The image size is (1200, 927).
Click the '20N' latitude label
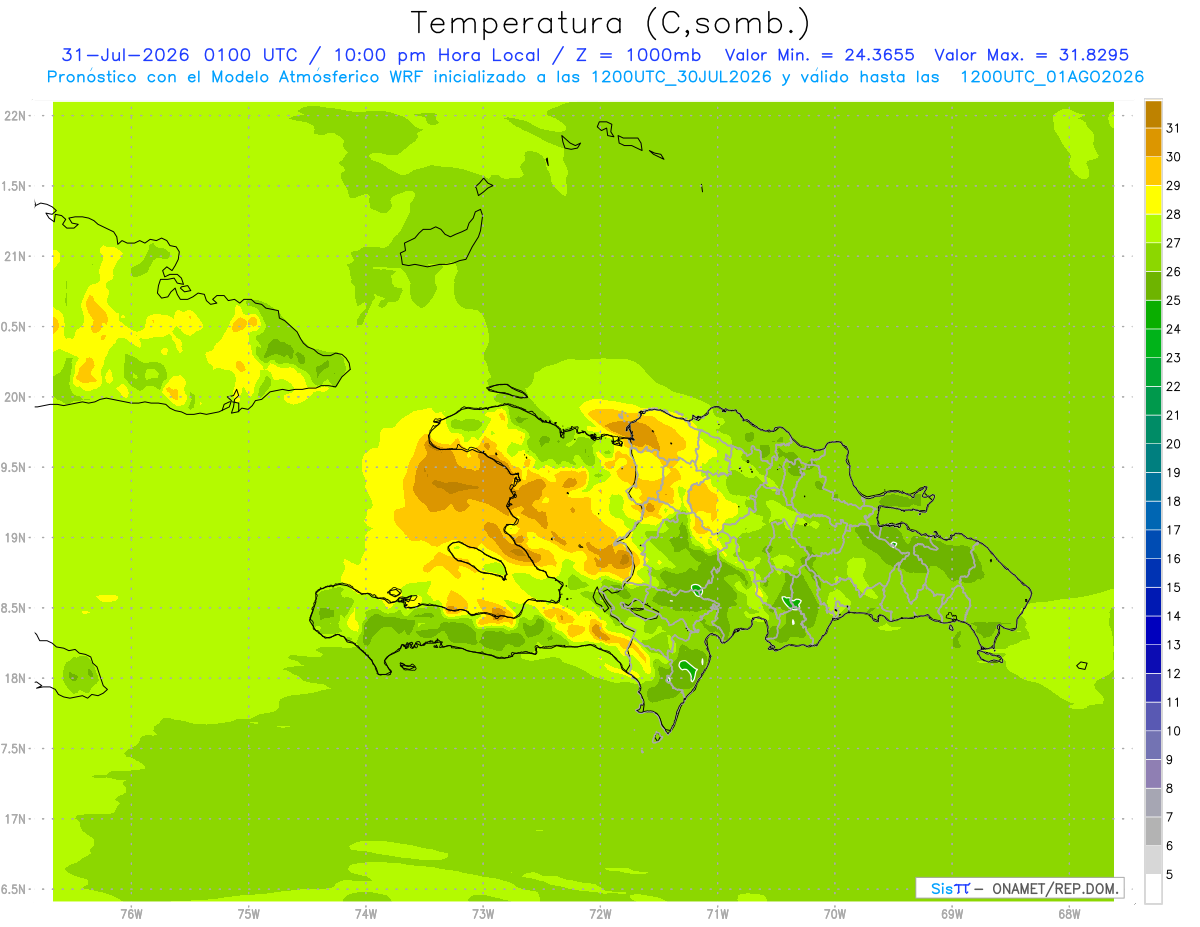pyautogui.click(x=15, y=397)
